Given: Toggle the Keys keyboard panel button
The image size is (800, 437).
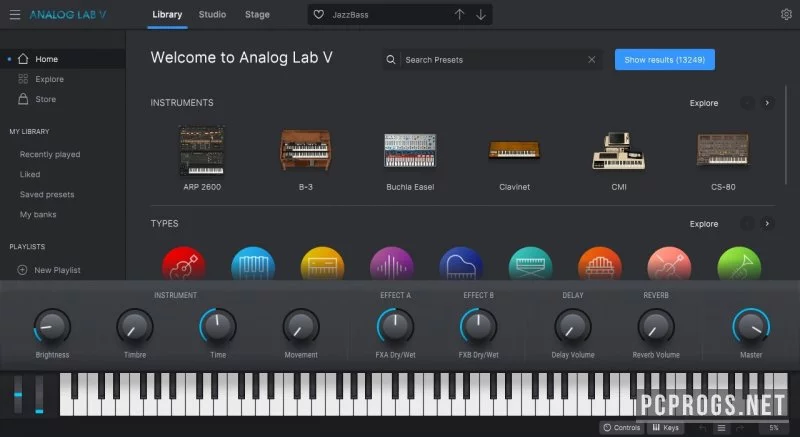Looking at the screenshot, I should tap(666, 428).
